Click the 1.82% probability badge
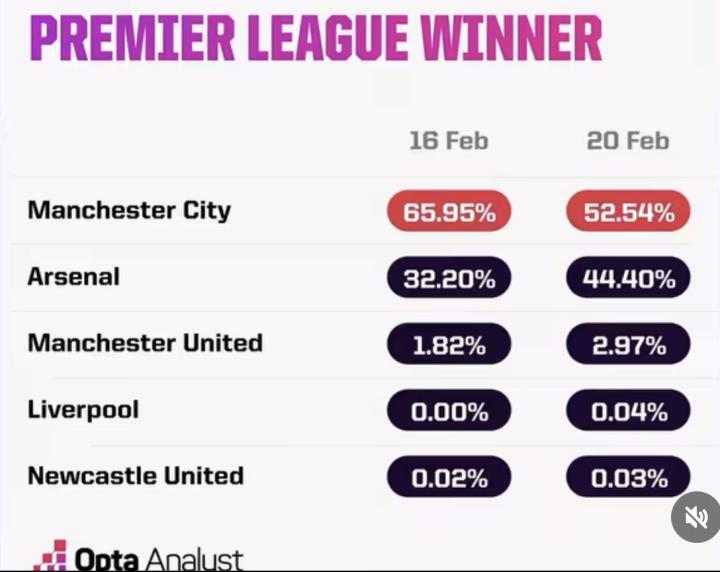 click(x=449, y=344)
